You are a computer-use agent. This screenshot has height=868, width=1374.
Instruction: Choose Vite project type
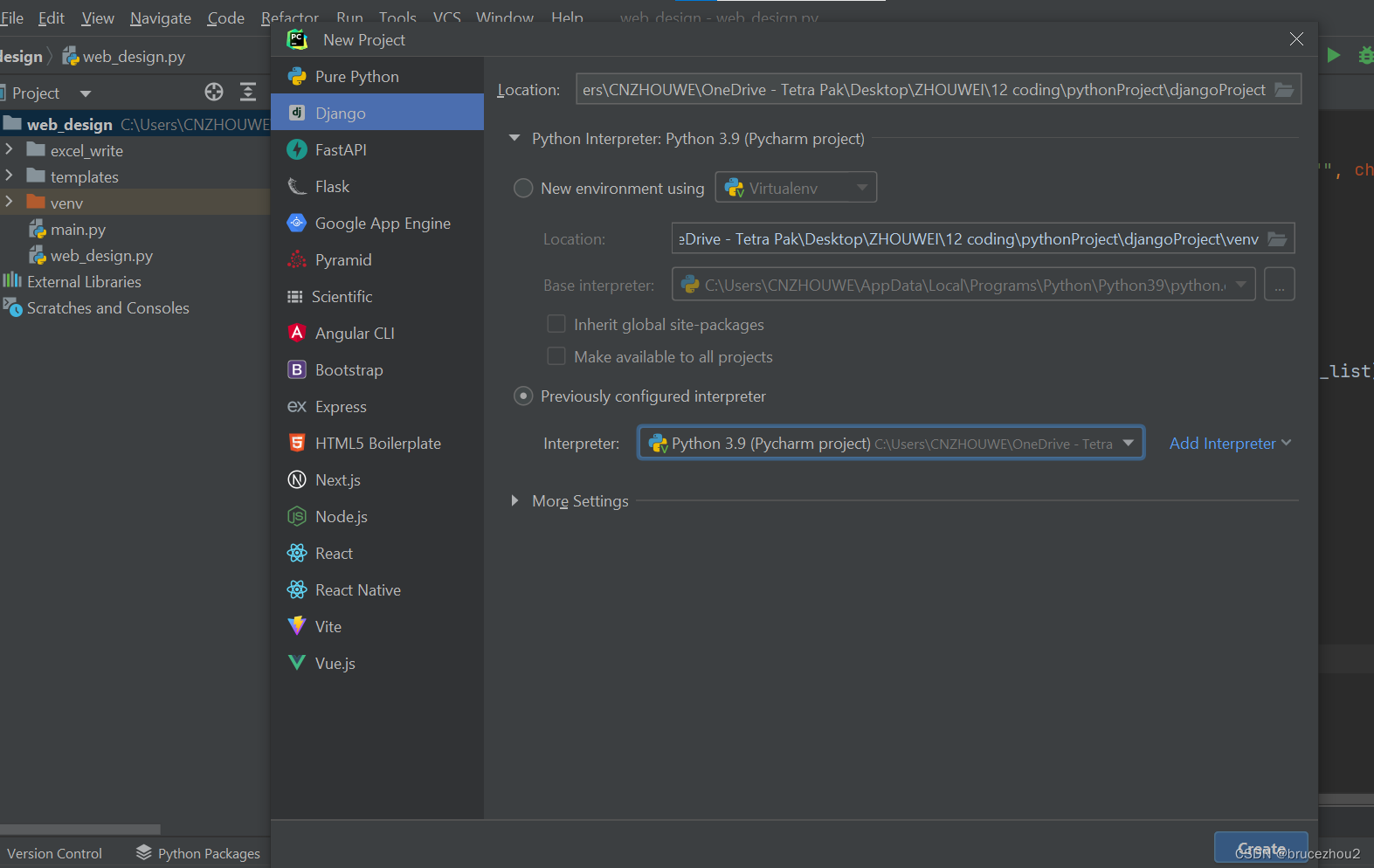point(377,627)
